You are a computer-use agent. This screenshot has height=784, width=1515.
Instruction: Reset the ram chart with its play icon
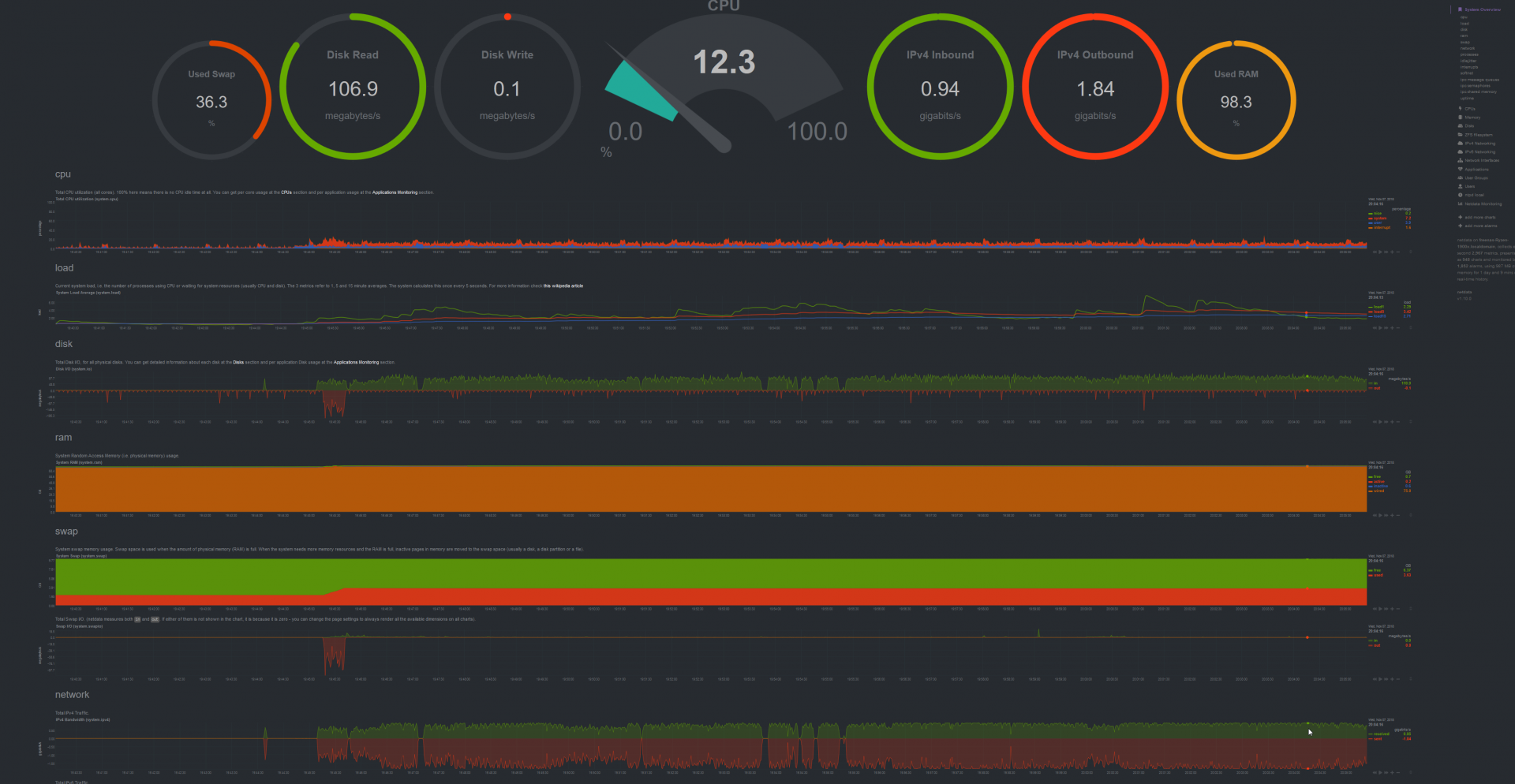pyautogui.click(x=1380, y=515)
